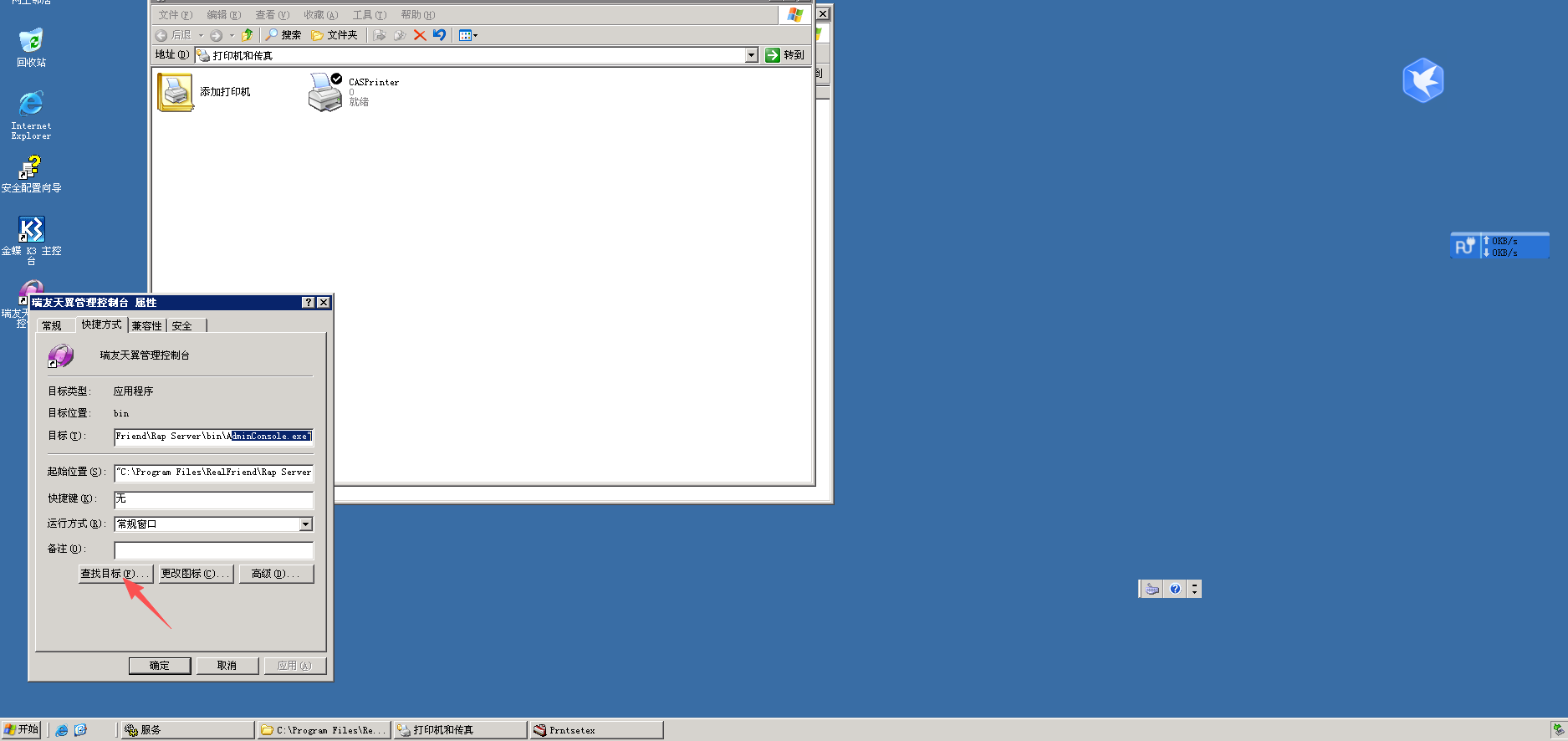The width and height of the screenshot is (1568, 741).
Task: Open the Add Printer (添加打印机) icon
Action: click(x=176, y=92)
